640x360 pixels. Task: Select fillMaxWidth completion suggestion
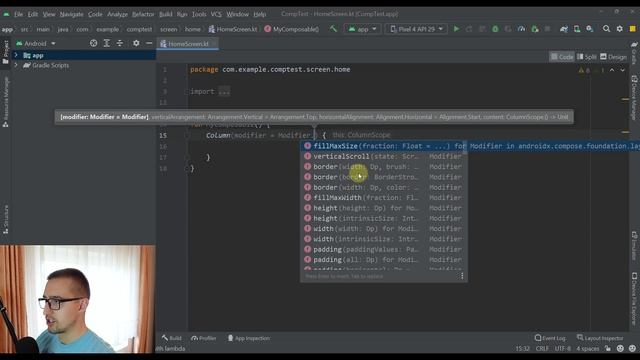(384, 198)
